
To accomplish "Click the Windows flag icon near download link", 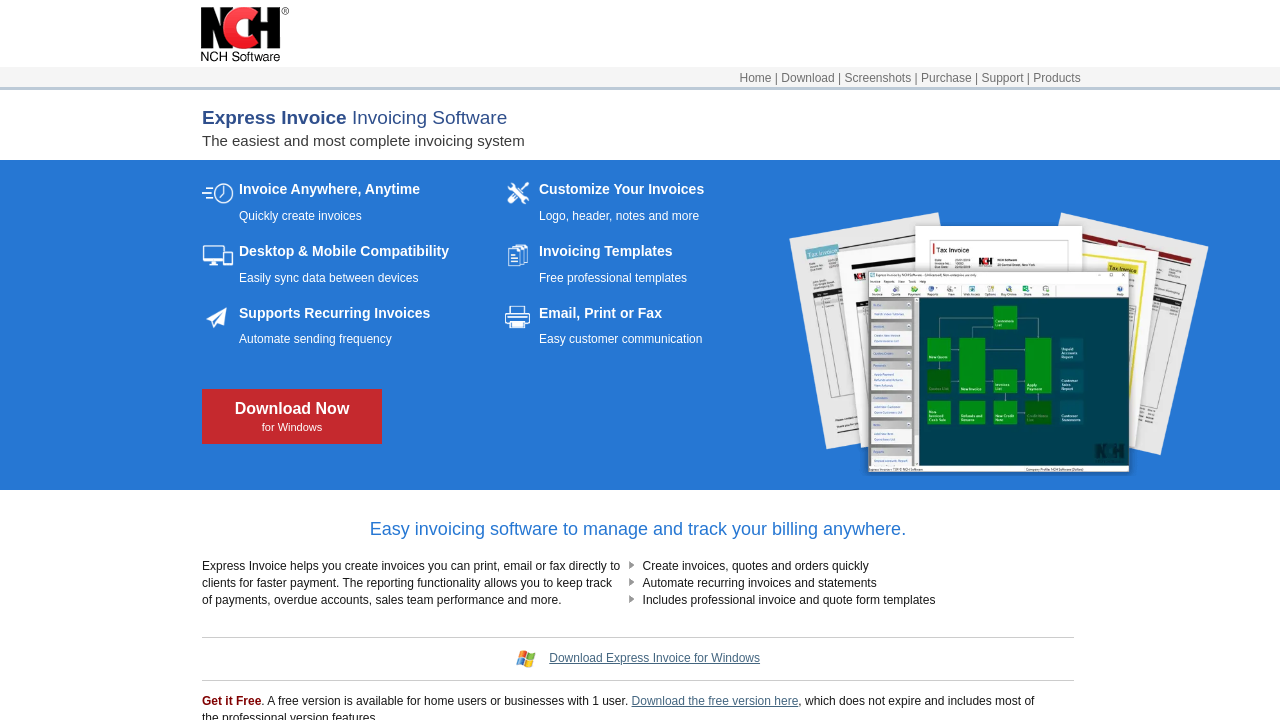I will (x=526, y=658).
